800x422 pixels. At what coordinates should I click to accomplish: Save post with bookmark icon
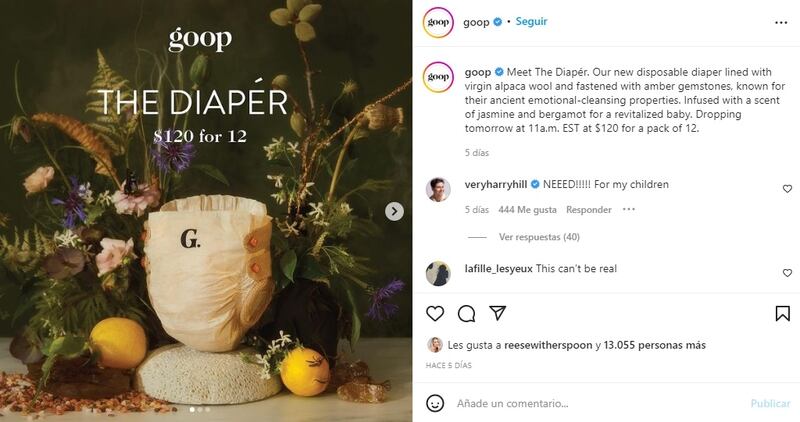pyautogui.click(x=783, y=313)
